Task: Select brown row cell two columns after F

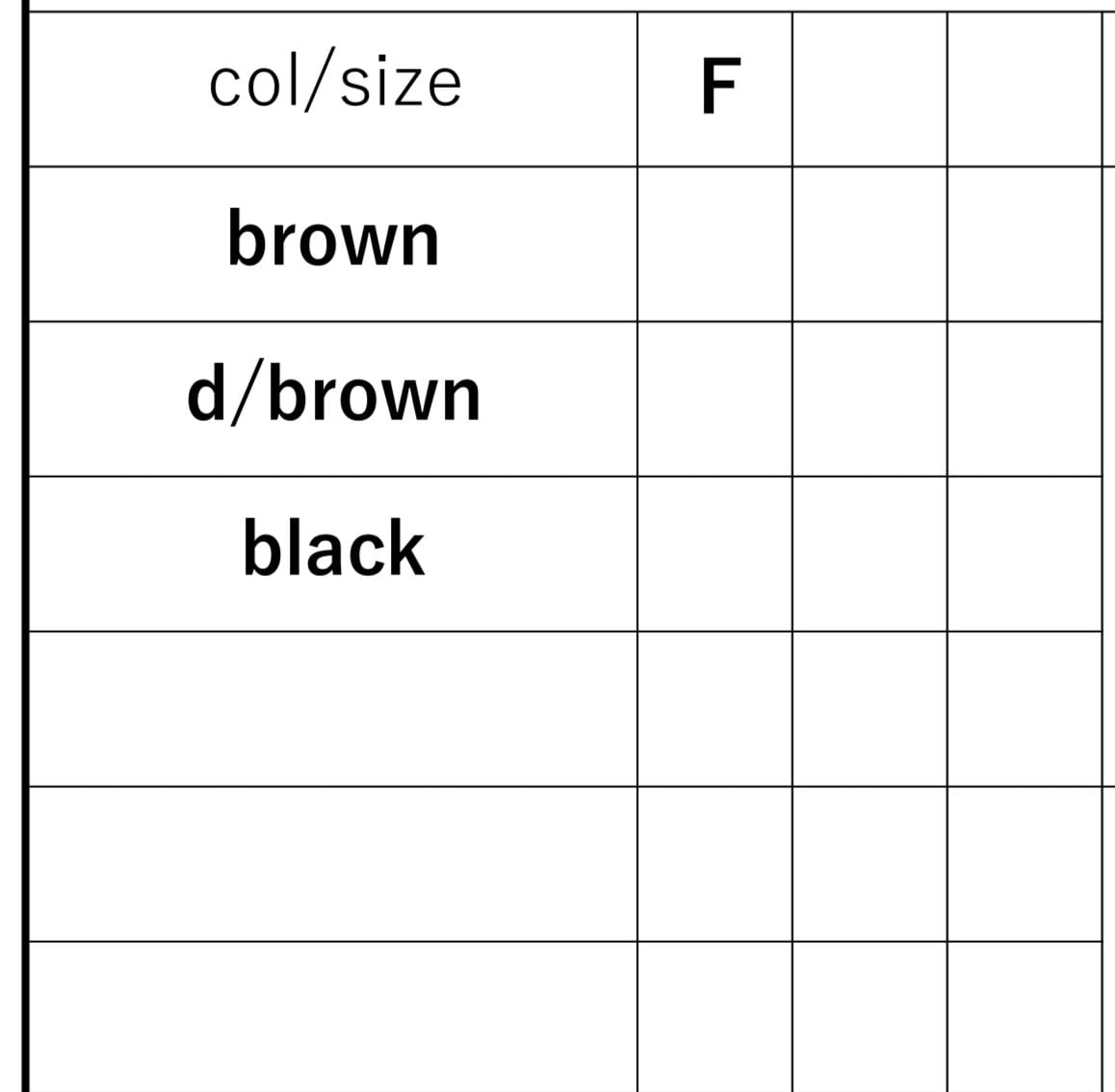Action: click(x=1024, y=244)
